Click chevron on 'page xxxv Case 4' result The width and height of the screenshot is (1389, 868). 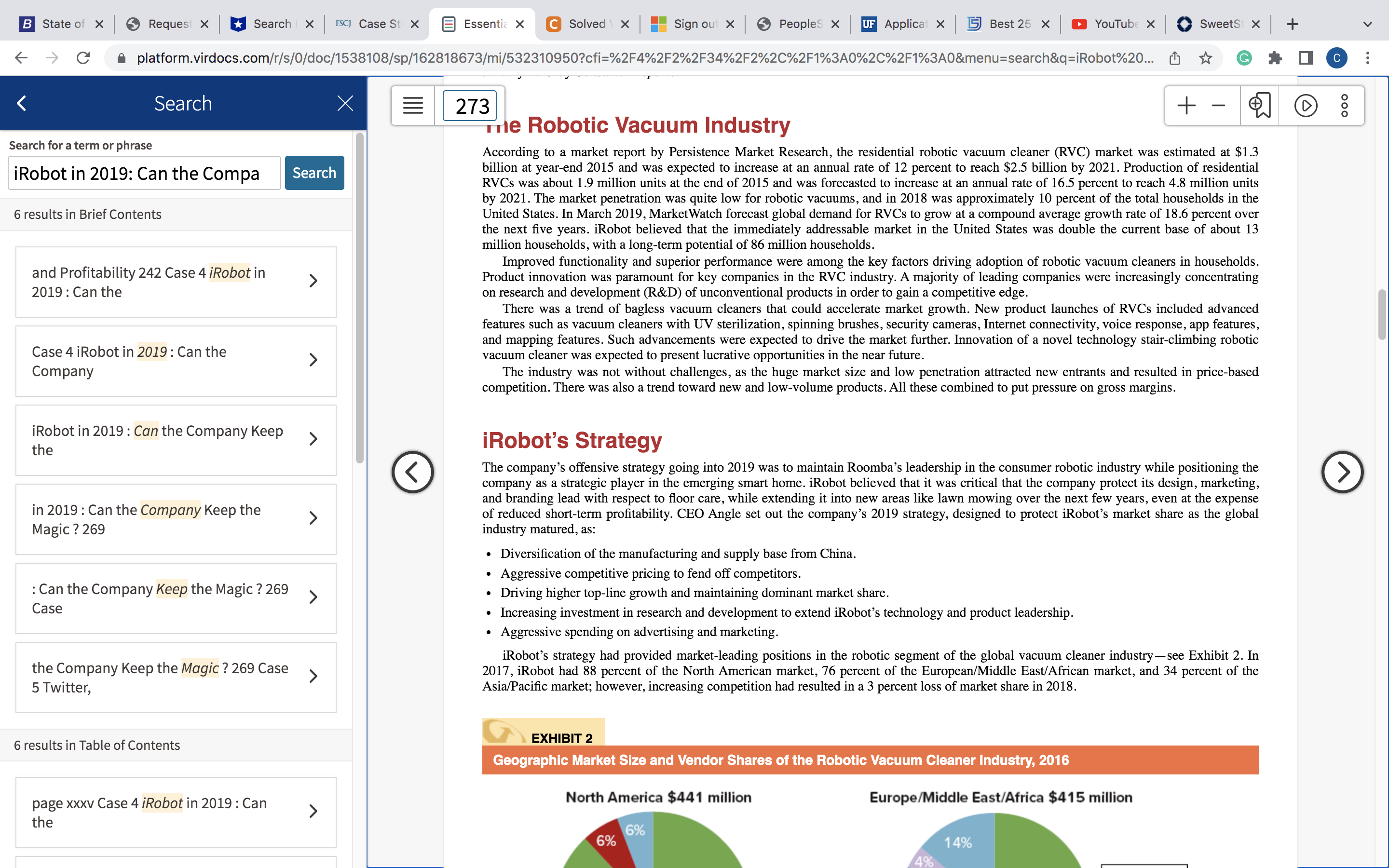point(313,811)
